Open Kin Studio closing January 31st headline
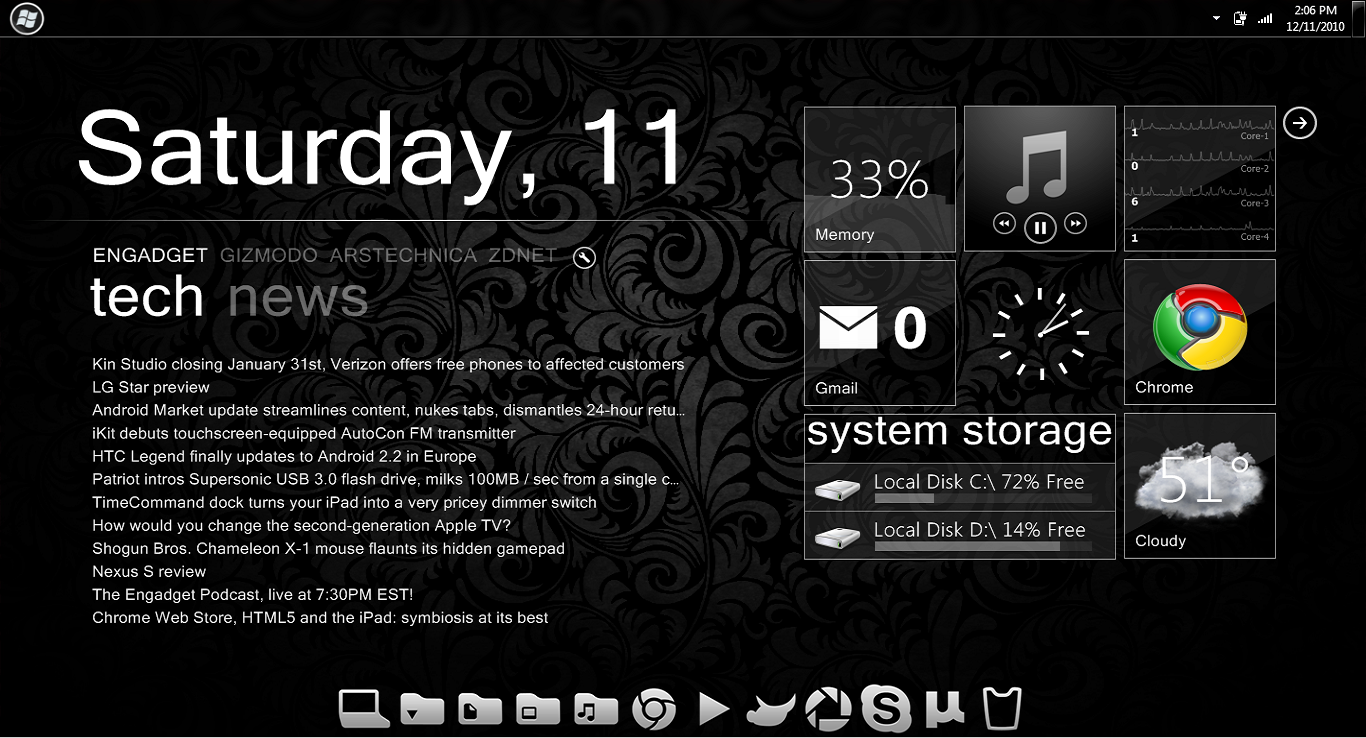 tap(388, 364)
